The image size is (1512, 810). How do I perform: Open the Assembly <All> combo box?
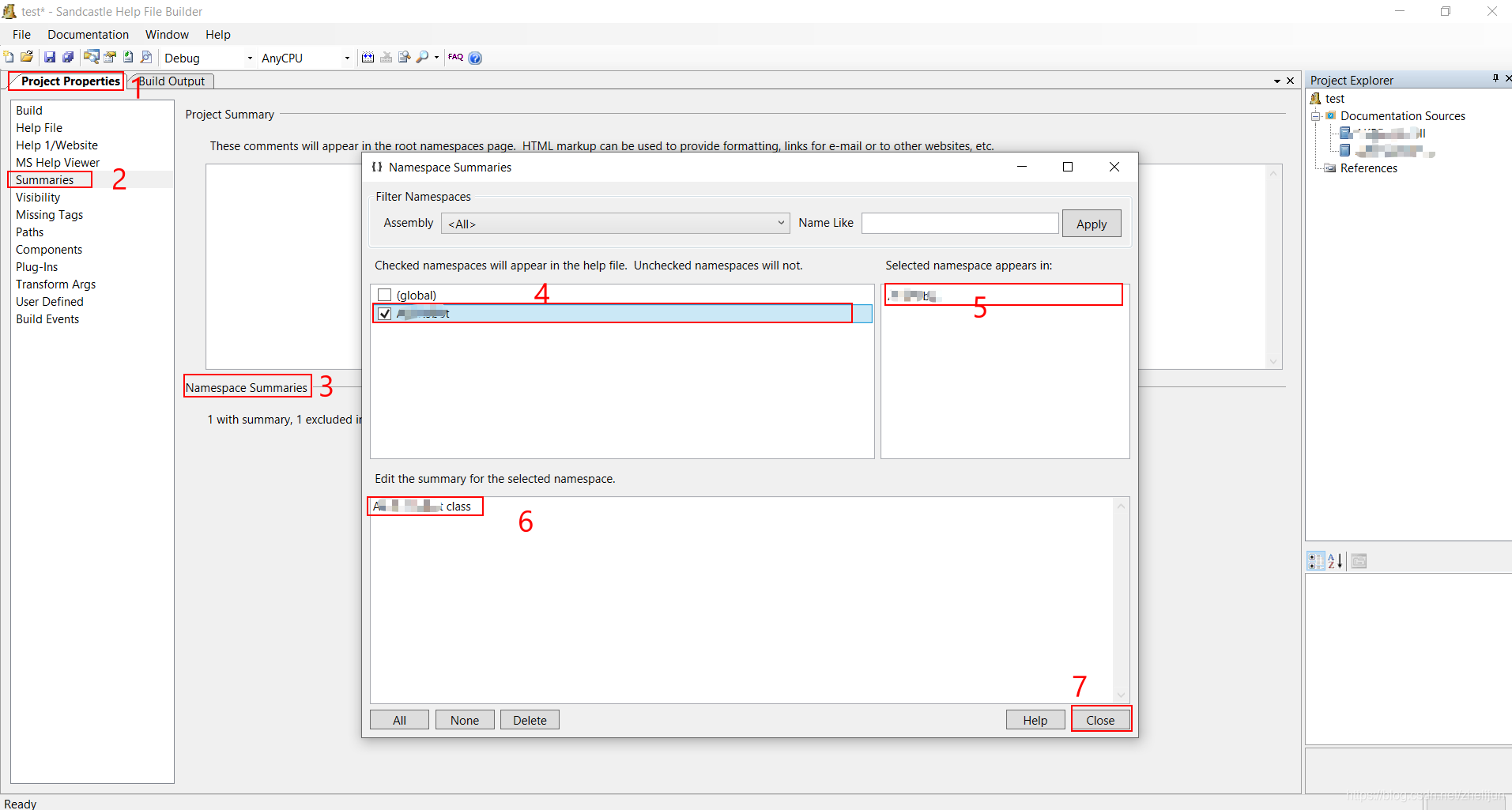[615, 224]
